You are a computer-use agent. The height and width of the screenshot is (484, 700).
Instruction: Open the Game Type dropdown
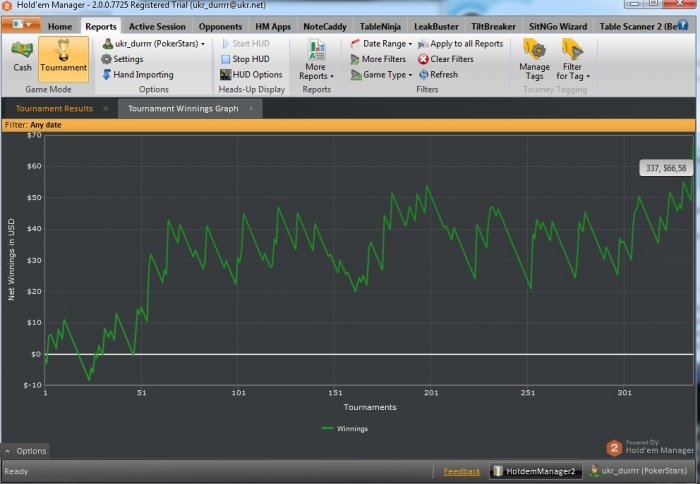(384, 74)
